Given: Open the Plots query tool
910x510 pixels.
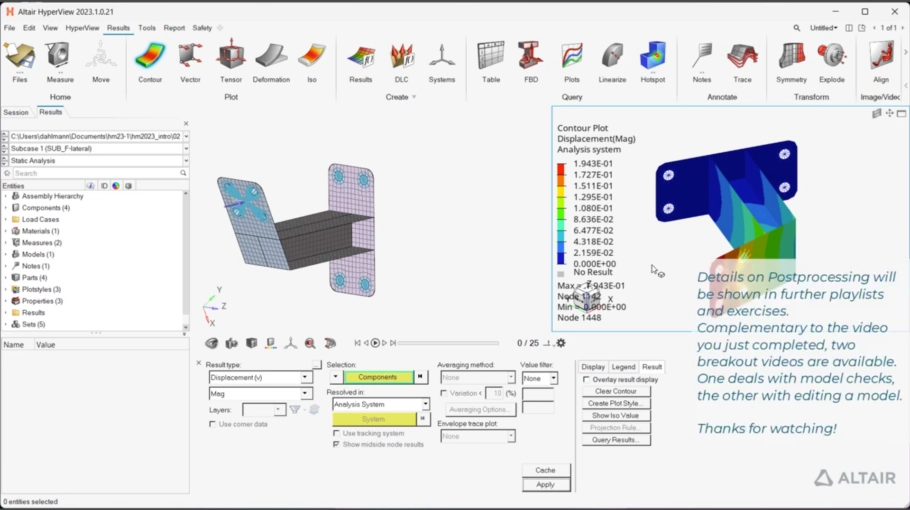Looking at the screenshot, I should [x=572, y=62].
